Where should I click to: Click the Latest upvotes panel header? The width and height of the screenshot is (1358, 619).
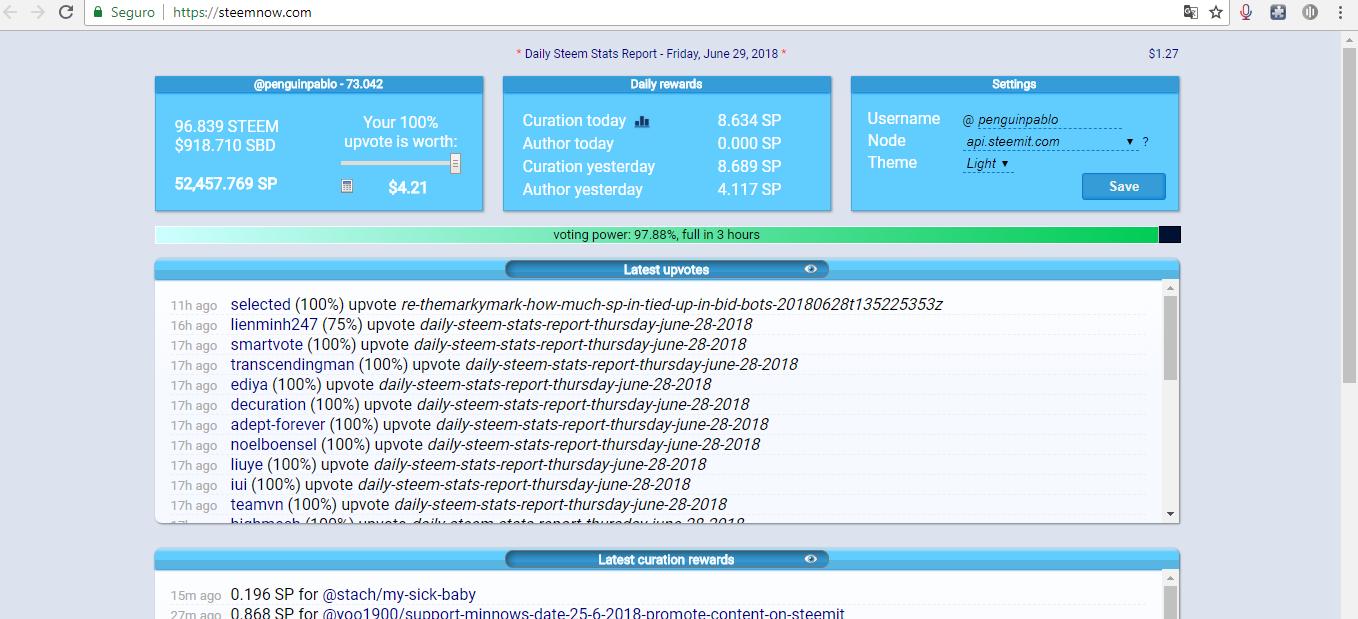tap(667, 269)
